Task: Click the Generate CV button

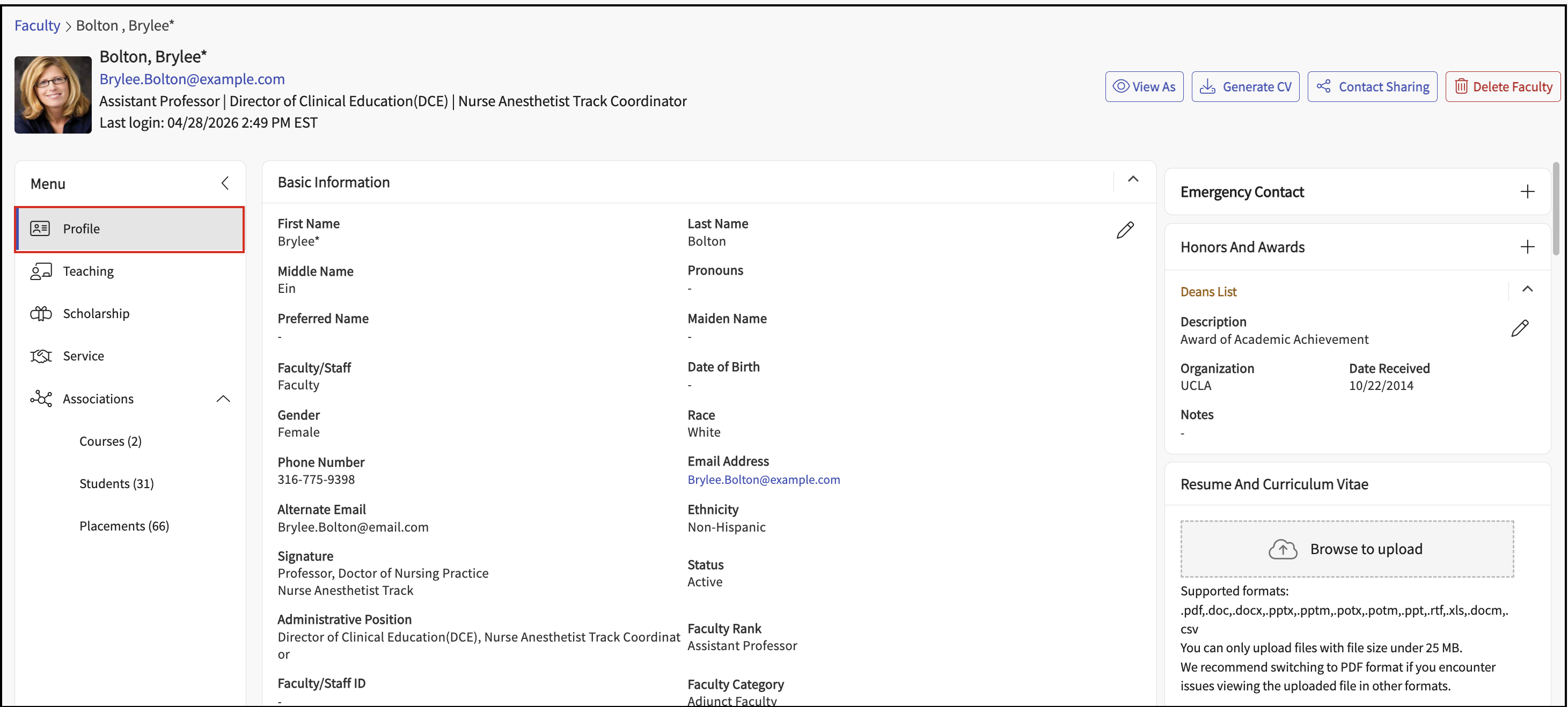Action: 1245,86
